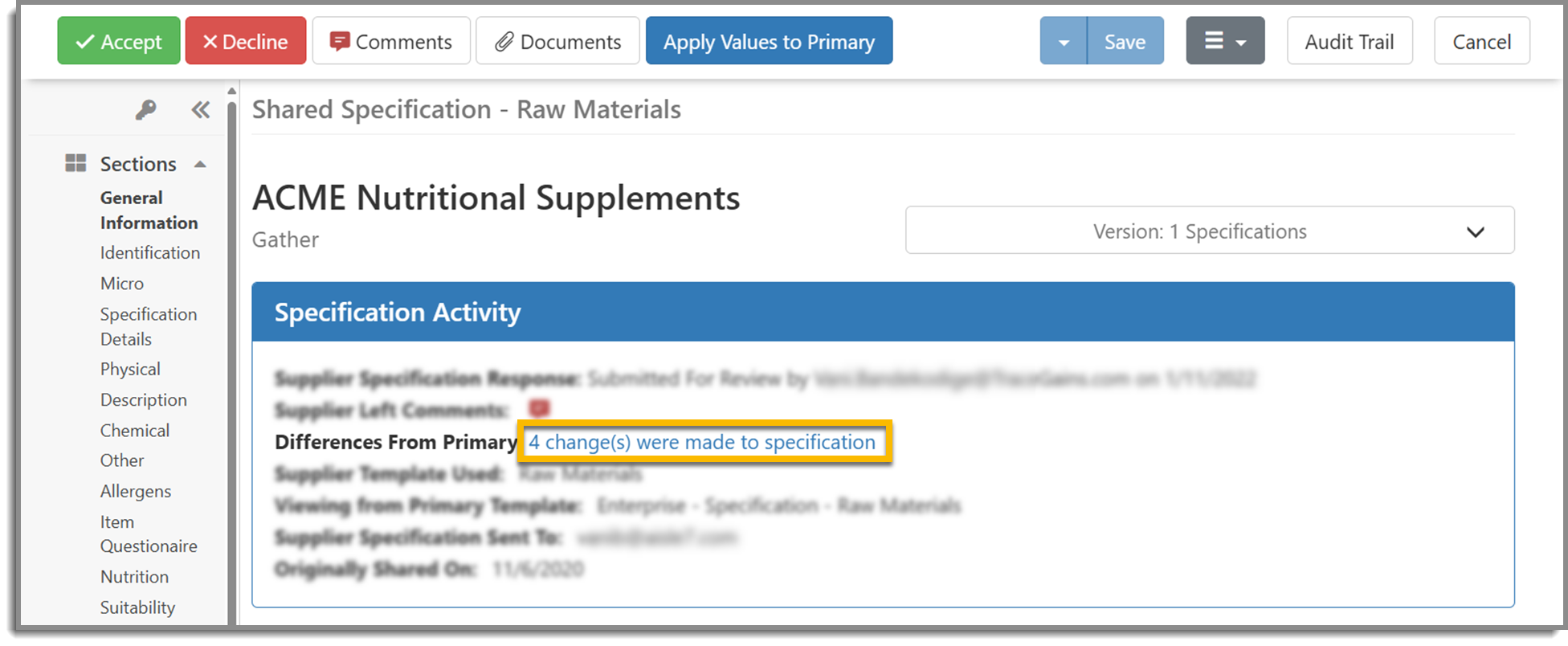Go to Allergens section
The height and width of the screenshot is (646, 1568).
(136, 491)
